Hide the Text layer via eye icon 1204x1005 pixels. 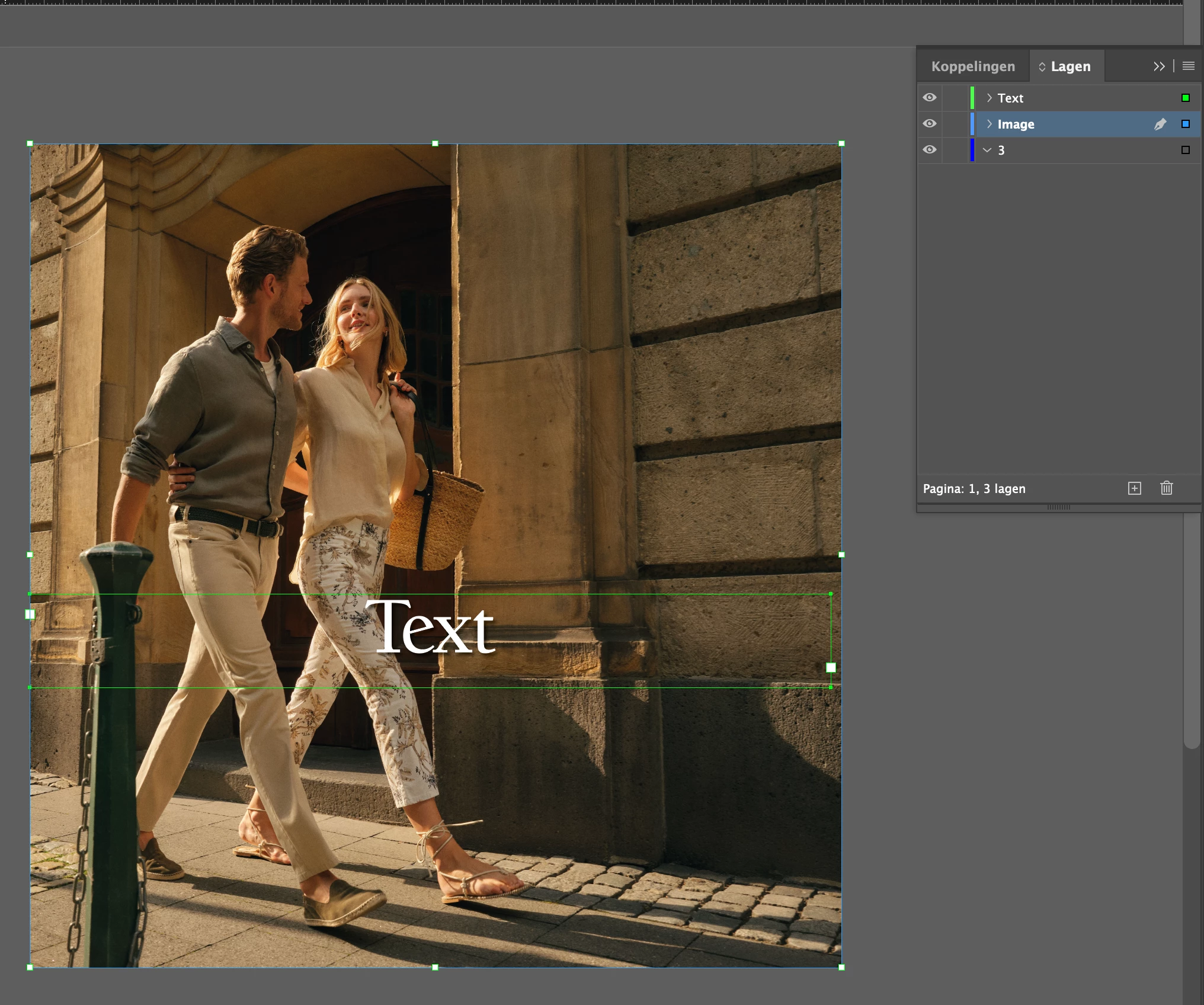930,98
